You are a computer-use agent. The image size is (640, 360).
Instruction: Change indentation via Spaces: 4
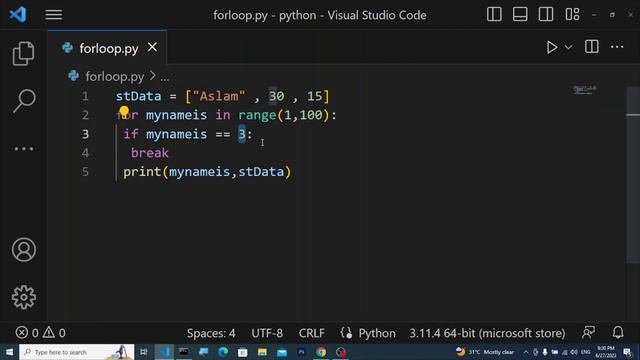pos(211,333)
